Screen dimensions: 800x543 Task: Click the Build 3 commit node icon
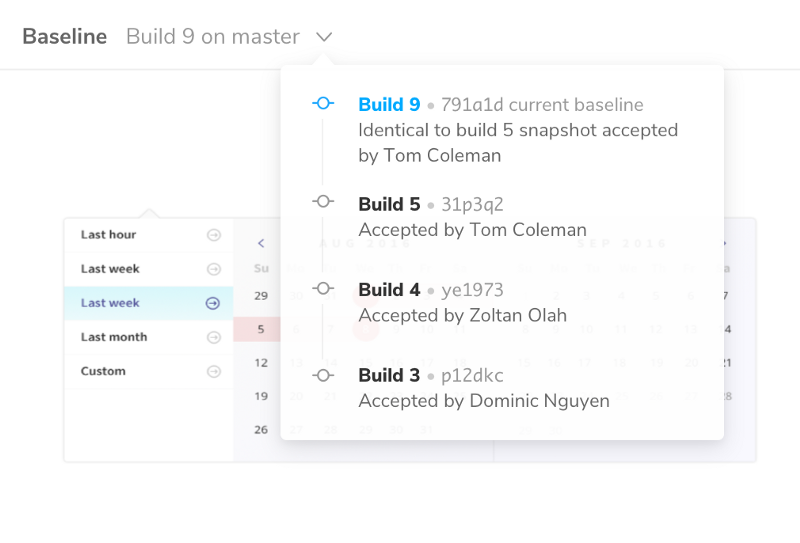point(322,375)
